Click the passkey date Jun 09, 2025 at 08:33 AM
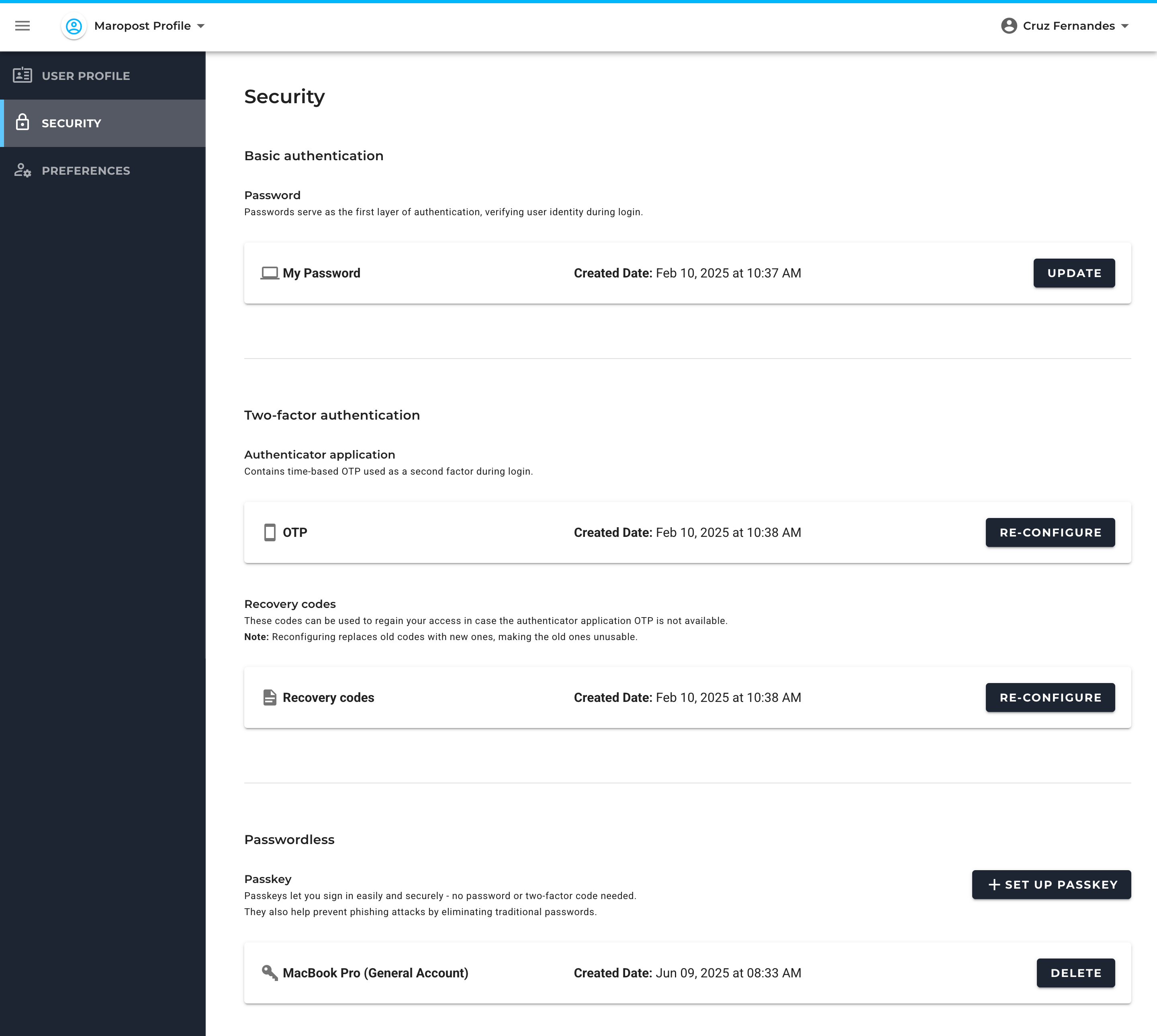This screenshot has width=1157, height=1036. (x=728, y=973)
